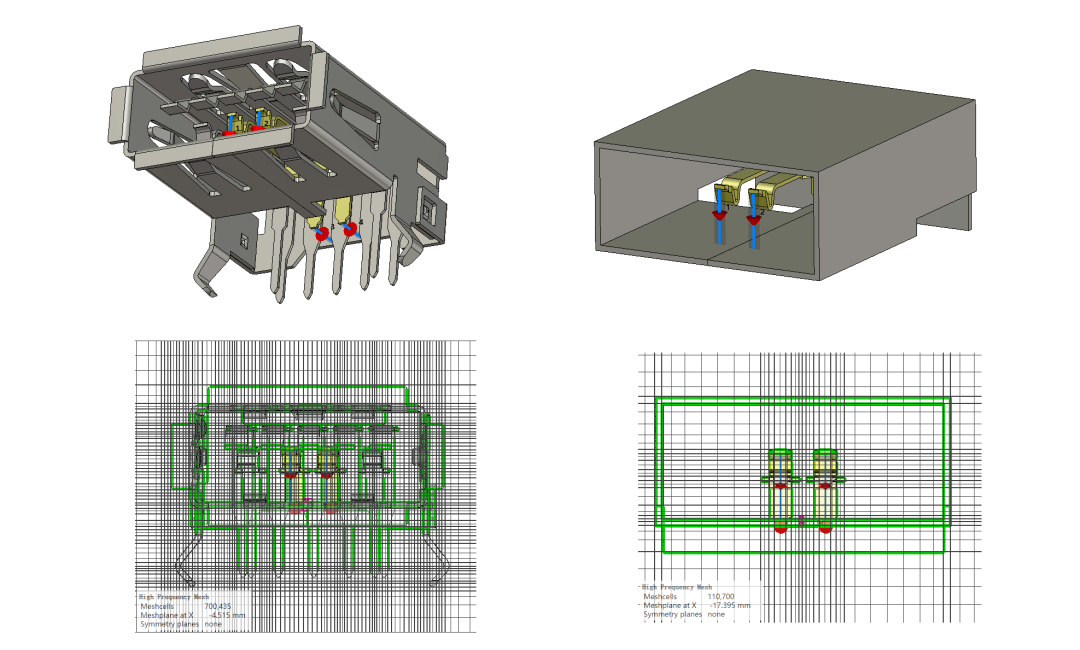Select port 3 red marker at connector pins

pyautogui.click(x=322, y=234)
